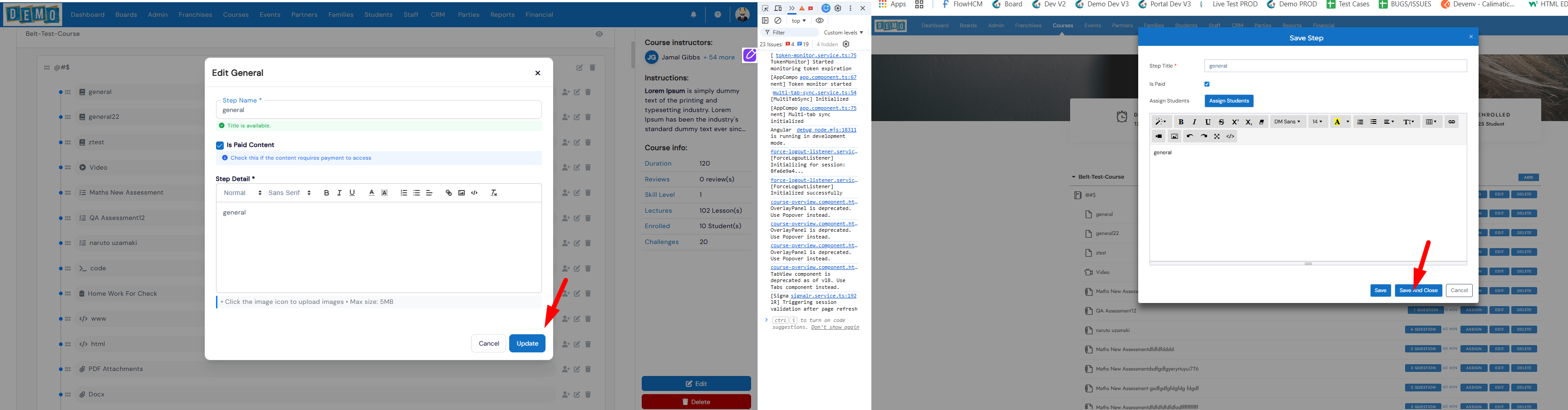Clear formatting in Edit General editor

(494, 193)
